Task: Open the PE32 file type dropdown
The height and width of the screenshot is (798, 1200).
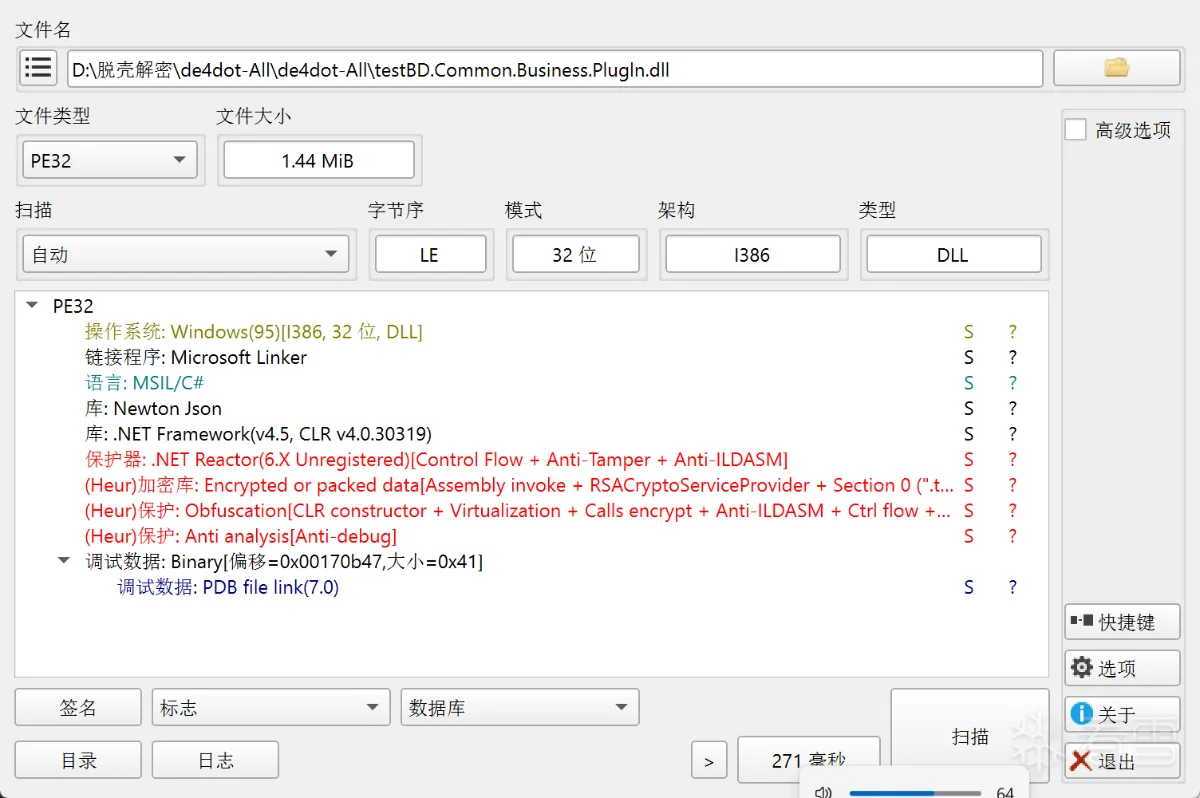Action: pyautogui.click(x=110, y=160)
